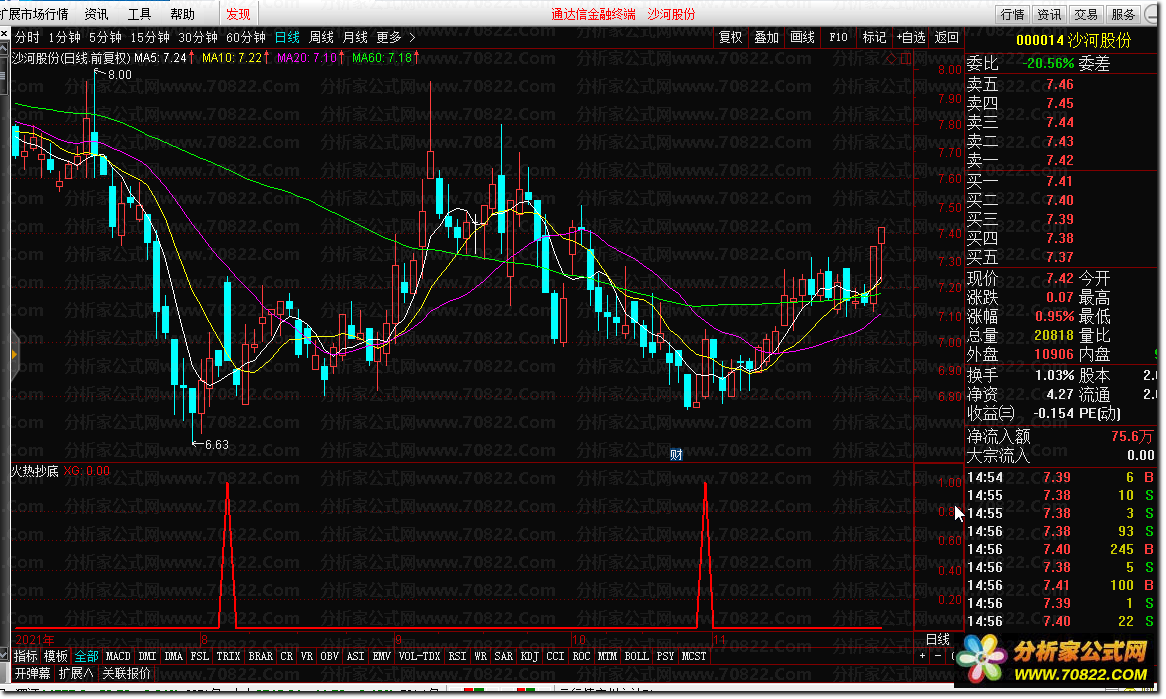The width and height of the screenshot is (1166, 699).
Task: Click the 返回 back button
Action: point(947,37)
